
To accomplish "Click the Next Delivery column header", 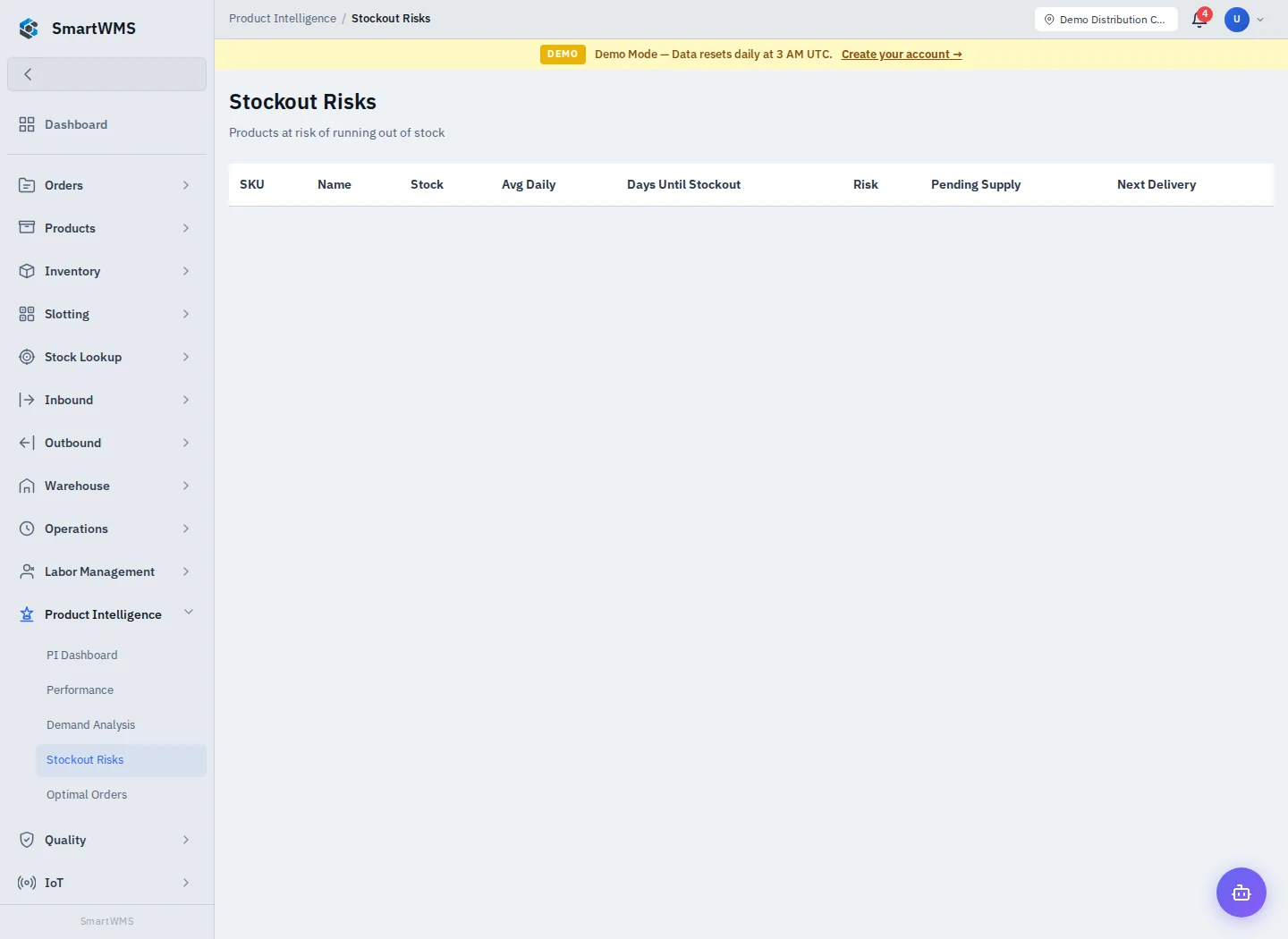I will click(1157, 184).
